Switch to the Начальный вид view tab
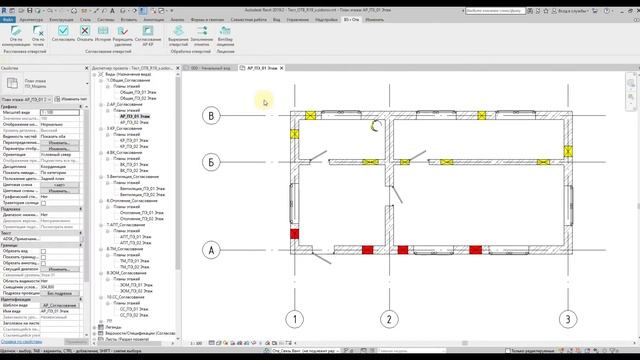The image size is (640, 360). click(x=210, y=68)
